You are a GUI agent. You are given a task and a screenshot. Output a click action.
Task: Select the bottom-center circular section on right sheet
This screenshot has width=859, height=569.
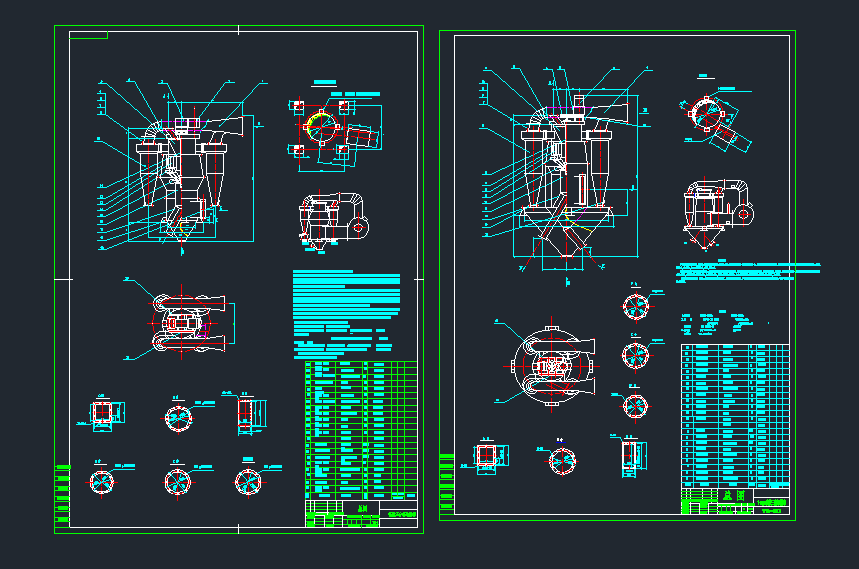pyautogui.click(x=562, y=461)
